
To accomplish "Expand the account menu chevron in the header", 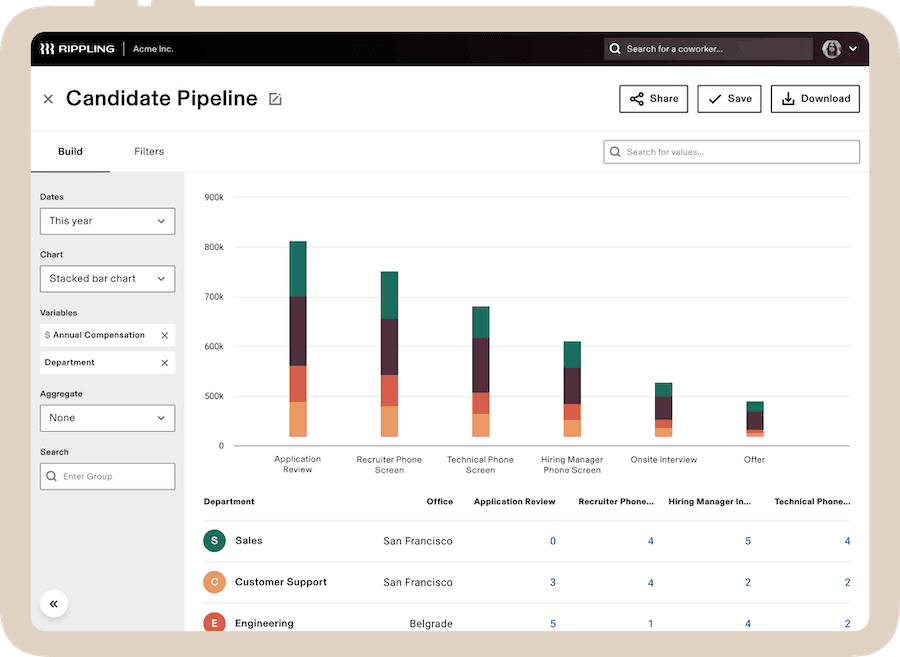I will 853,48.
